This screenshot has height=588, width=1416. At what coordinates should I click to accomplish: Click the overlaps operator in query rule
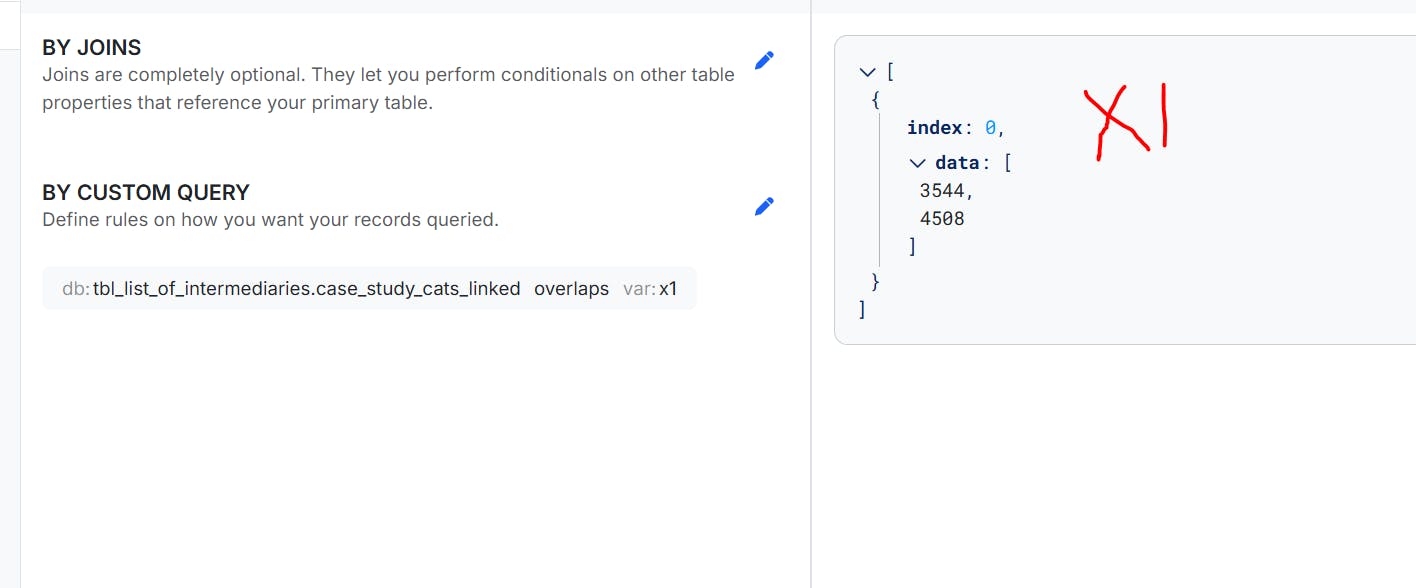pyautogui.click(x=571, y=289)
